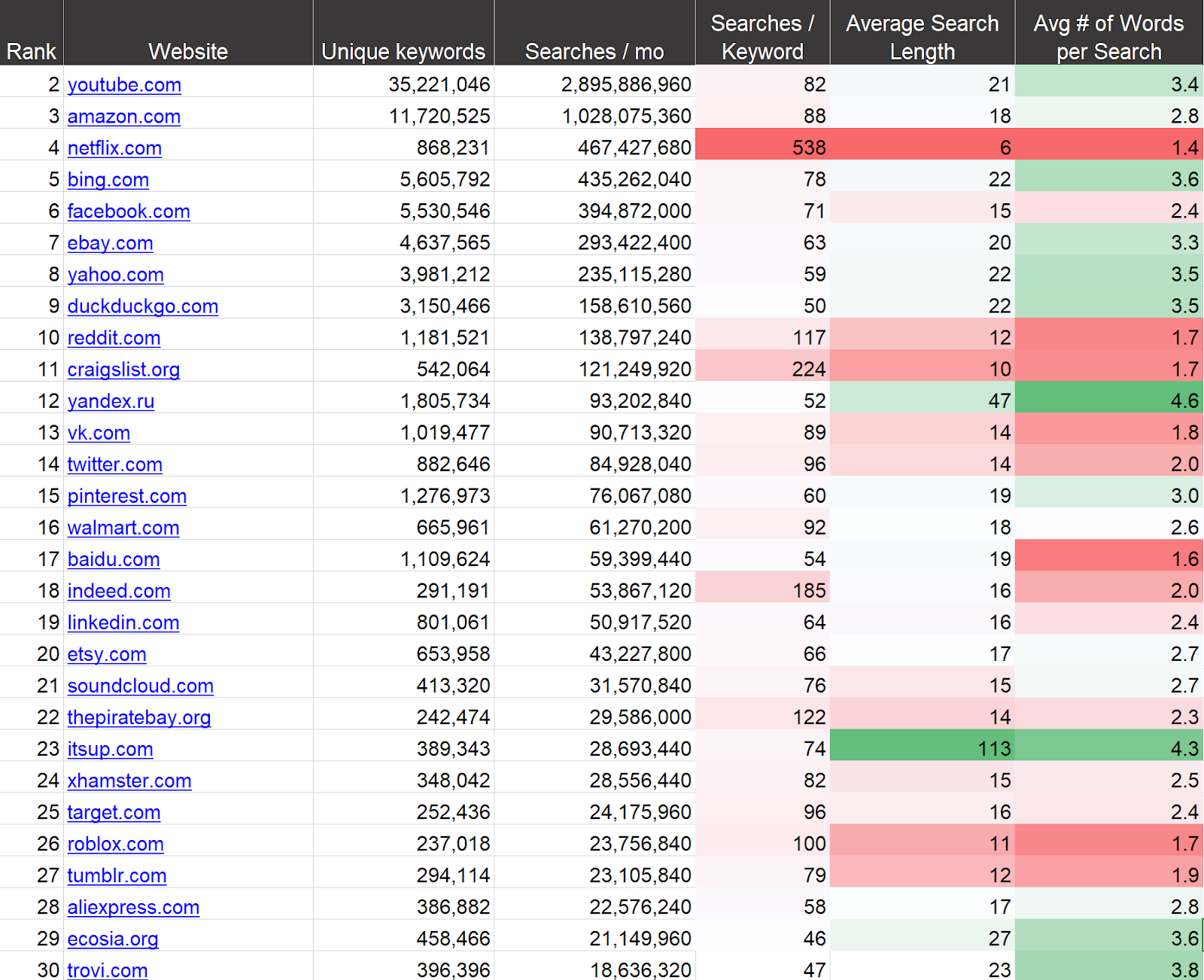This screenshot has width=1204, height=980.
Task: Select the Searches / Keyword header cell
Action: [762, 33]
